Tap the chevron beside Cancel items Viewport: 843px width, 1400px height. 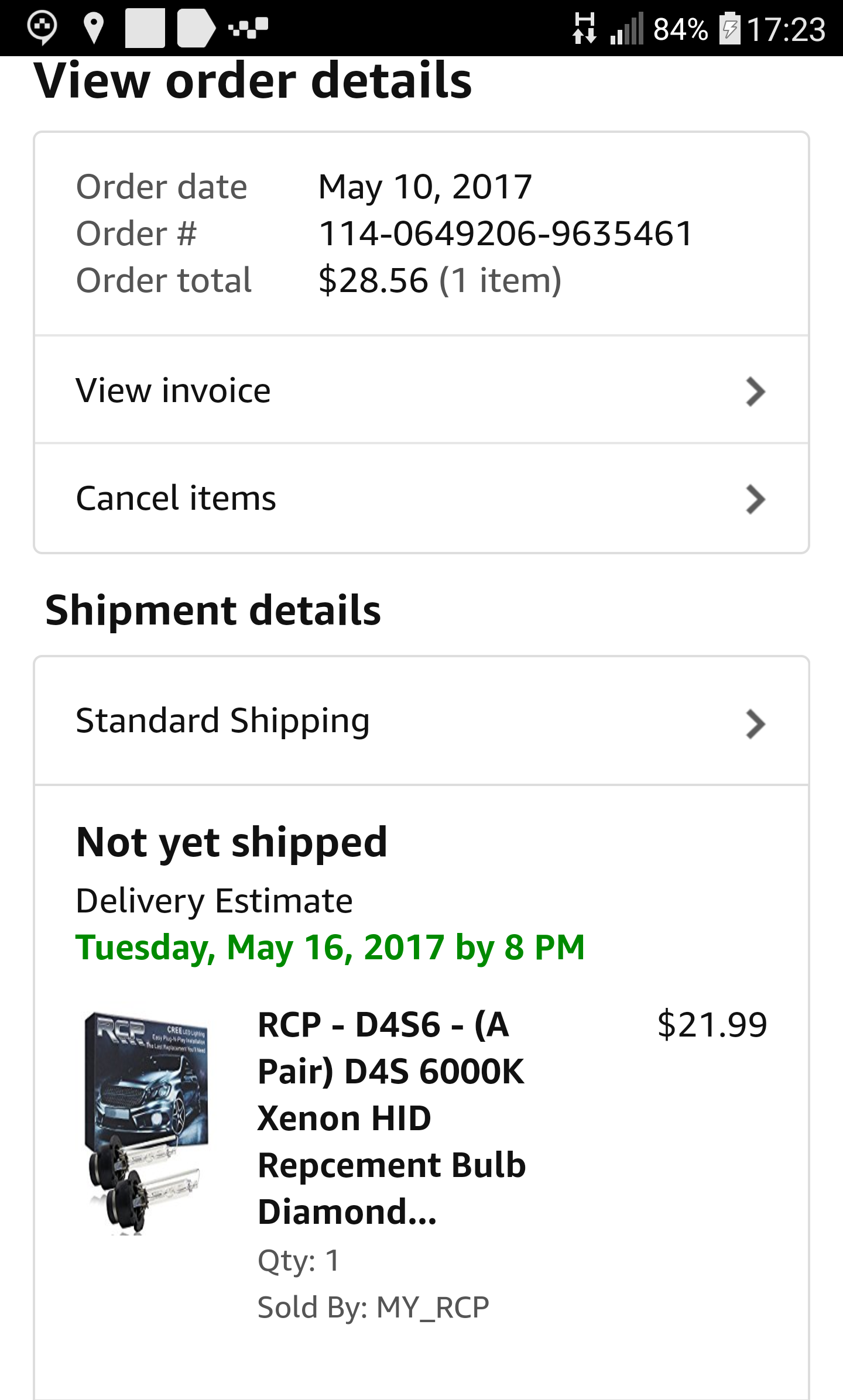[x=755, y=499]
